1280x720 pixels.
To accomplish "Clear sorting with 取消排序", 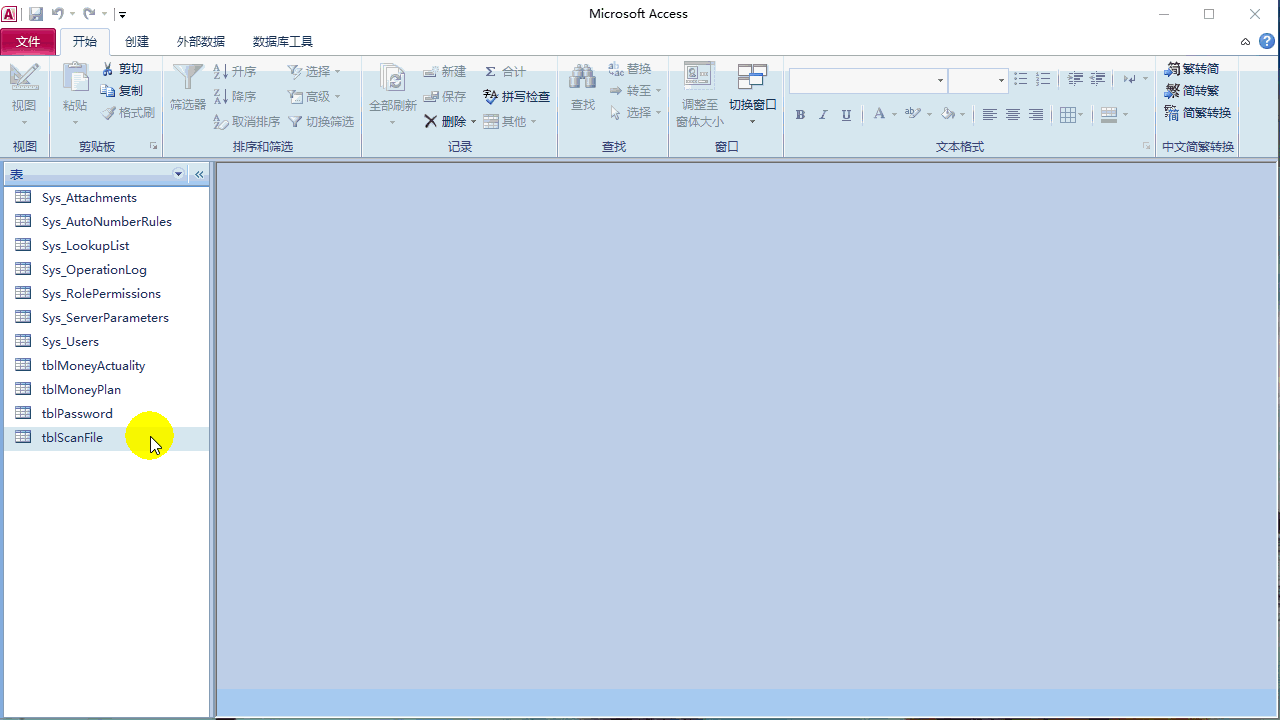I will pyautogui.click(x=247, y=122).
